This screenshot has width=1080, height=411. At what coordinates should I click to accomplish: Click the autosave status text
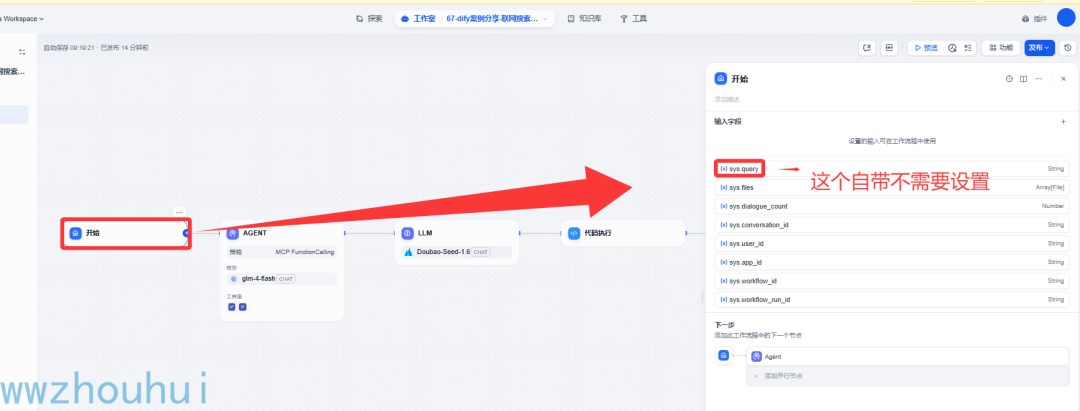click(x=96, y=48)
